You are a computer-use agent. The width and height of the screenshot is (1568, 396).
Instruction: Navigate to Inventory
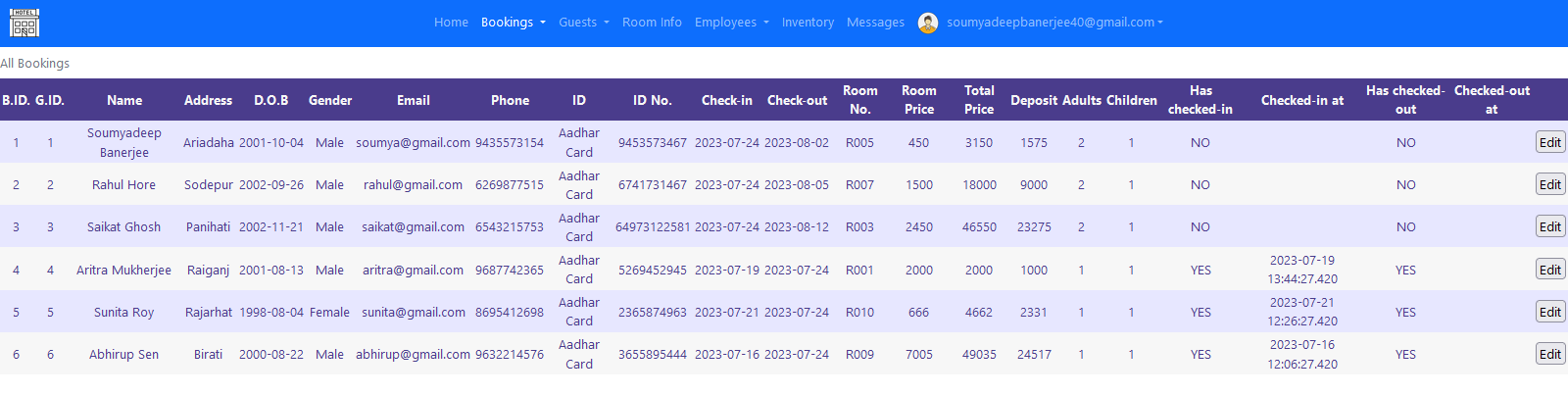pyautogui.click(x=808, y=23)
